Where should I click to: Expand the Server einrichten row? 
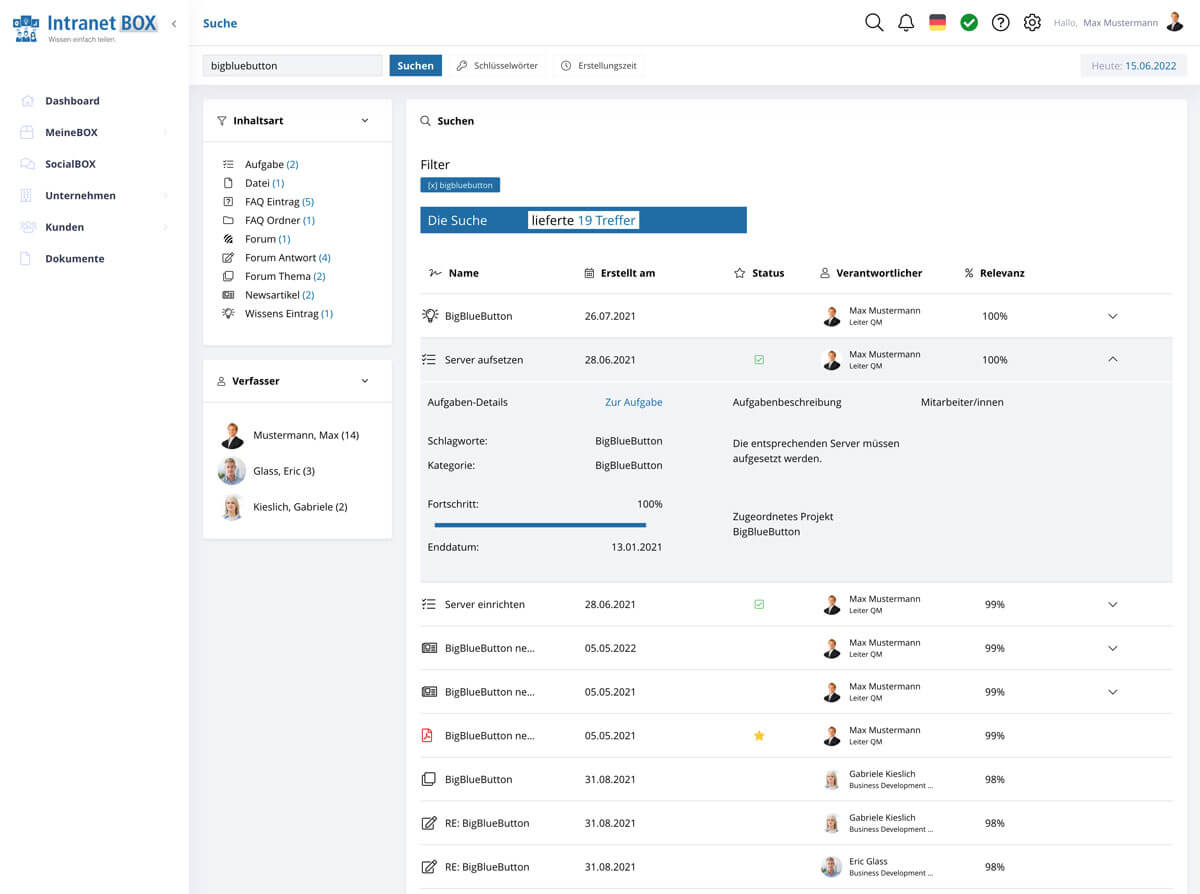click(x=1113, y=604)
